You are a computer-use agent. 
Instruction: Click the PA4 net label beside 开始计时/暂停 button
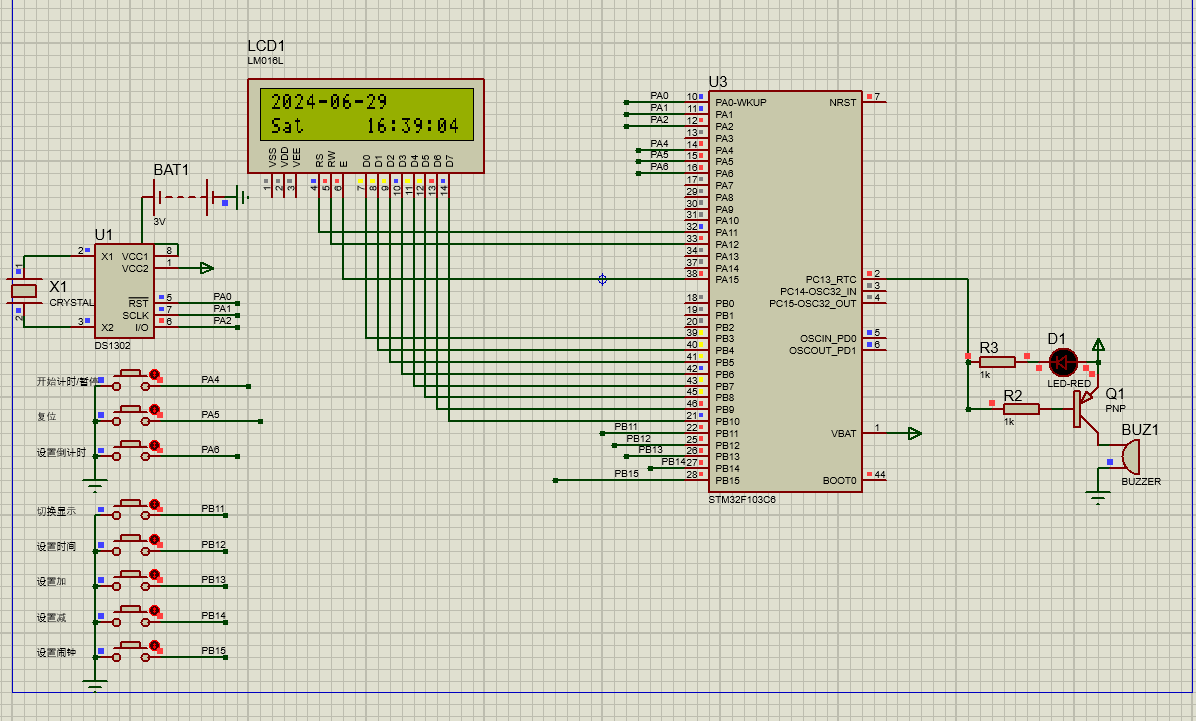[x=211, y=379]
